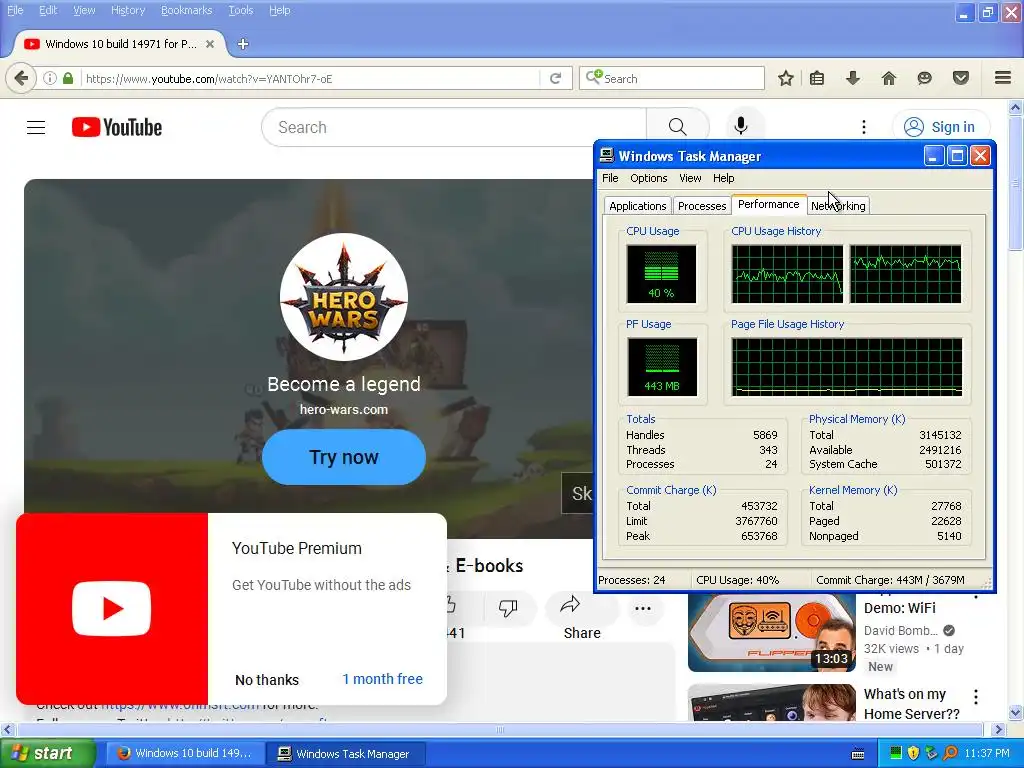Dislike the video with thumbs-down icon
The height and width of the screenshot is (768, 1024).
pyautogui.click(x=507, y=608)
